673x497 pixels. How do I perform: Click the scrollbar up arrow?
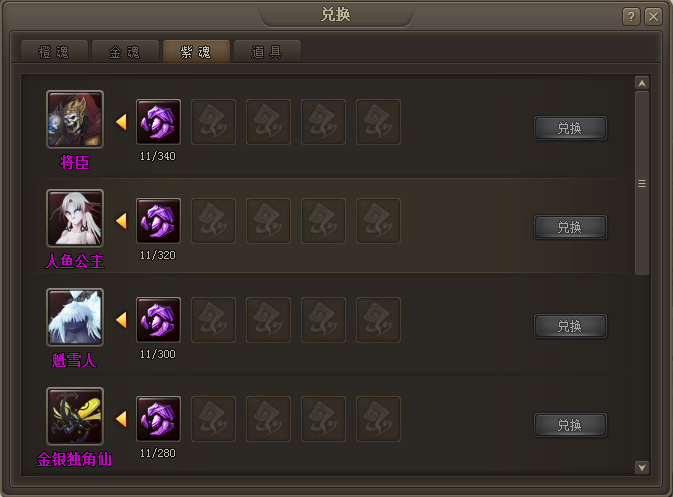tap(642, 83)
